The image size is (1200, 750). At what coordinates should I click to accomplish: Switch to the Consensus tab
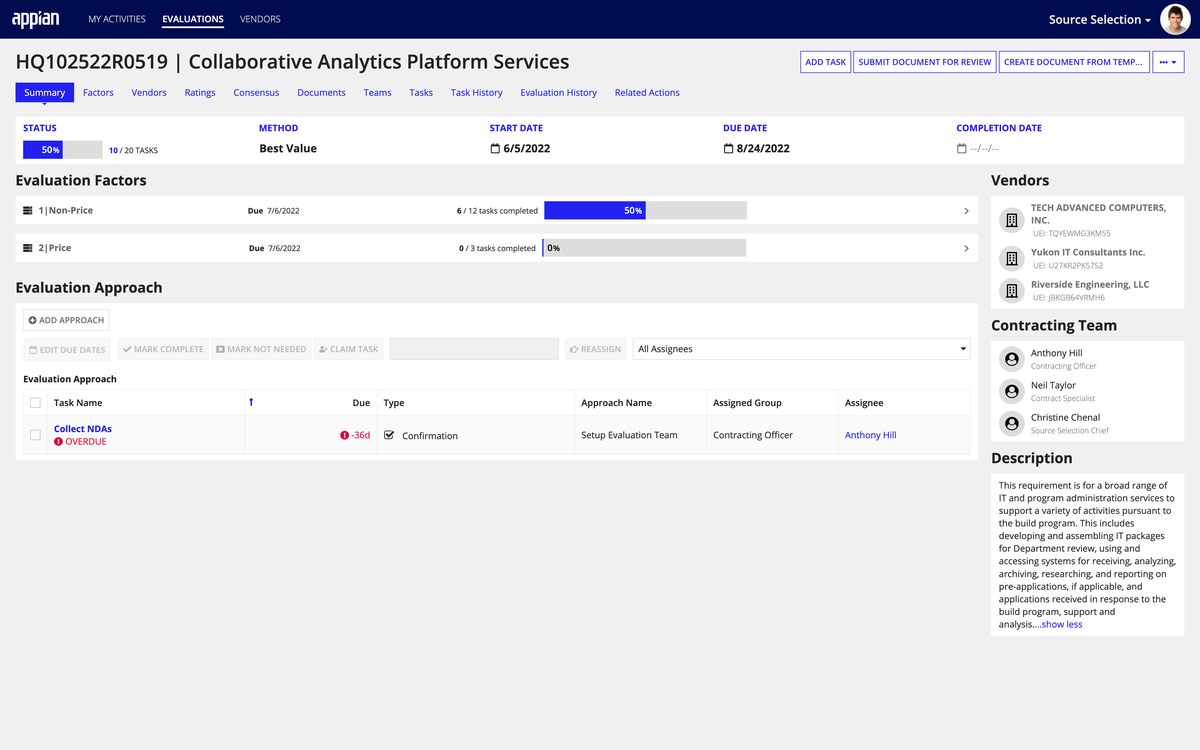pyautogui.click(x=256, y=93)
